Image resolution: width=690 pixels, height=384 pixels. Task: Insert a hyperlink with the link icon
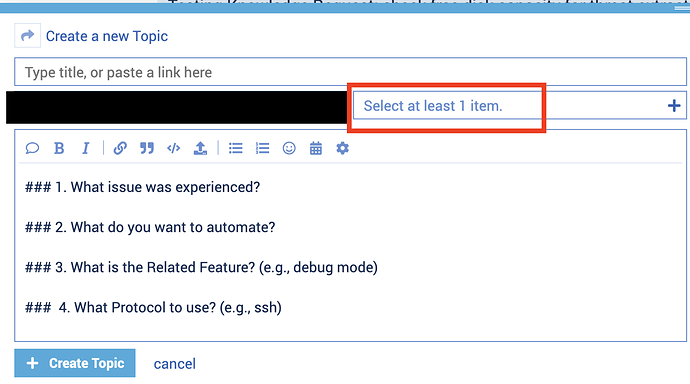tap(120, 148)
